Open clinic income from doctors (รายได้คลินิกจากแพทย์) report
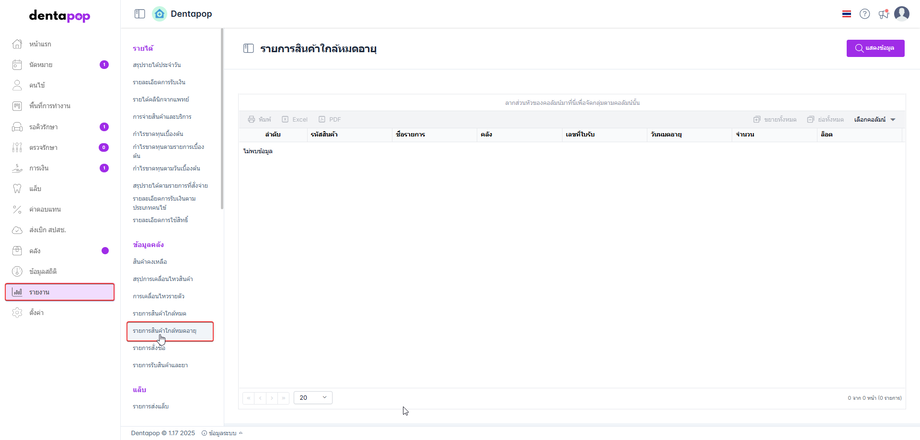Screen dimensions: 920x440 pos(161,99)
